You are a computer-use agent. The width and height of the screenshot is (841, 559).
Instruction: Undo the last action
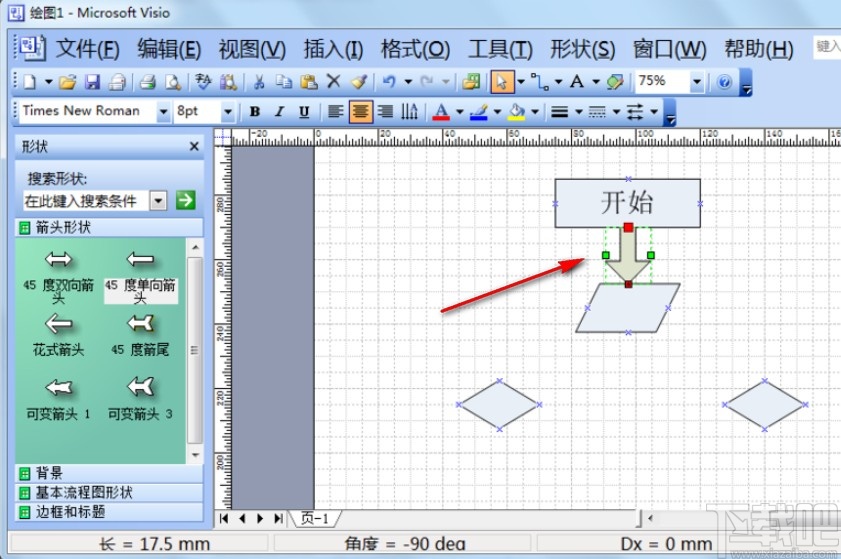388,82
